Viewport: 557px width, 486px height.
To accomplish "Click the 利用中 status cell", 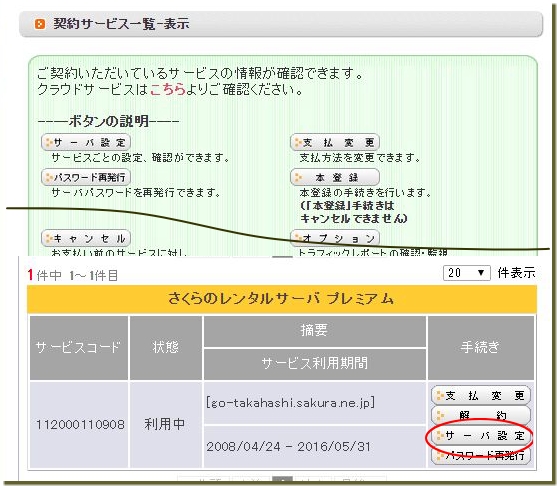I will (x=166, y=424).
